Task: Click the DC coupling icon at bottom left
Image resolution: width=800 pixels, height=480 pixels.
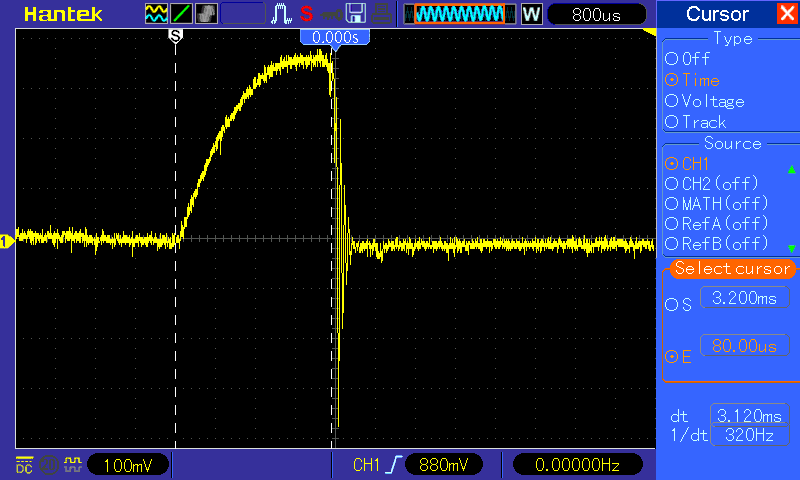Action: point(23,465)
